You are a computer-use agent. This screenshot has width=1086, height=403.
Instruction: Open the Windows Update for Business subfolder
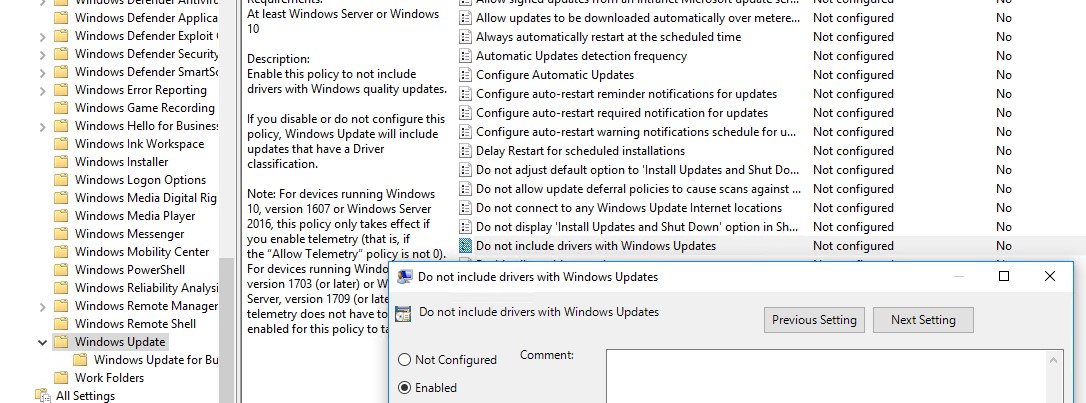coord(156,360)
